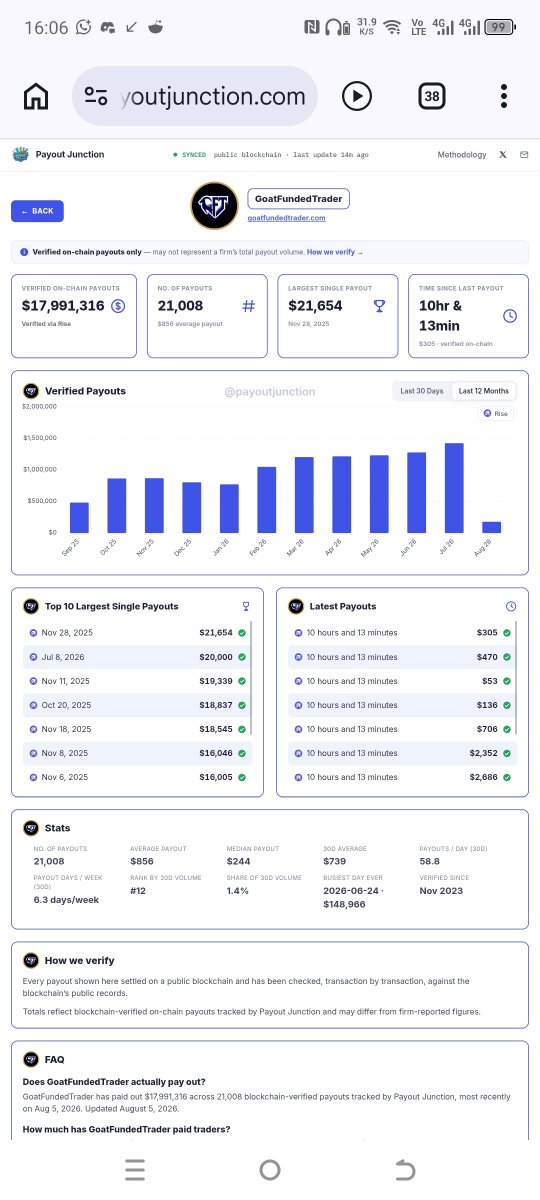
Task: Toggle the Rise legend entry
Action: [496, 413]
